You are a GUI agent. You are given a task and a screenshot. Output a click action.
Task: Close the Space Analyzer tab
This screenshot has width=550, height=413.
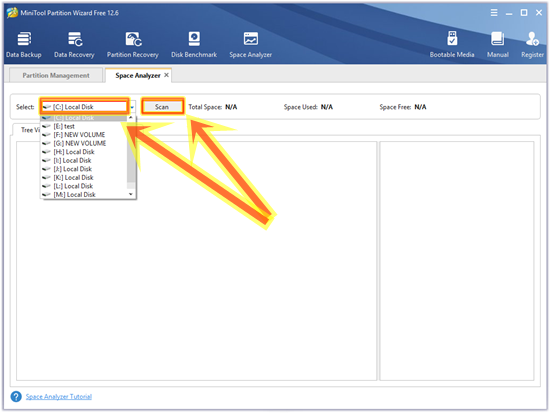point(167,75)
